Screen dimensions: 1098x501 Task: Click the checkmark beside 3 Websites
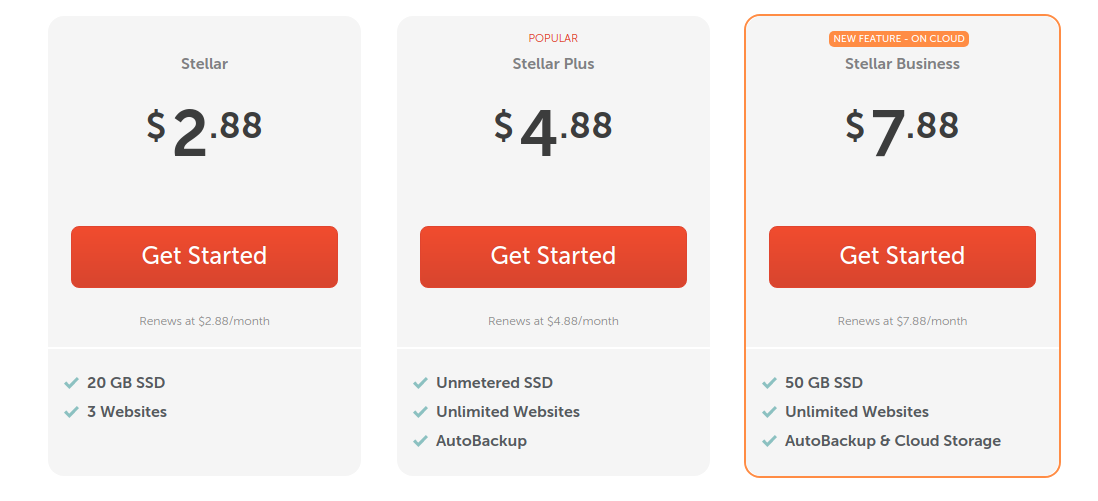[71, 412]
